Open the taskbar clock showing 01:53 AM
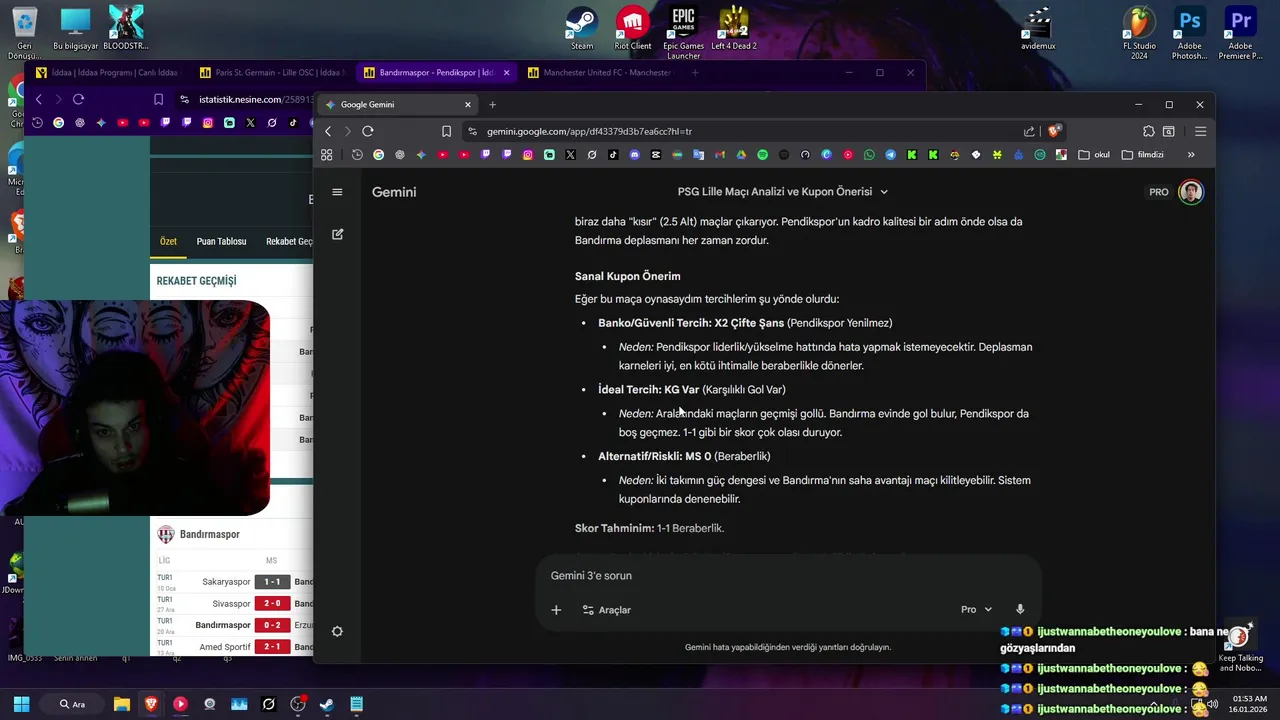This screenshot has height=720, width=1280. point(1250,704)
